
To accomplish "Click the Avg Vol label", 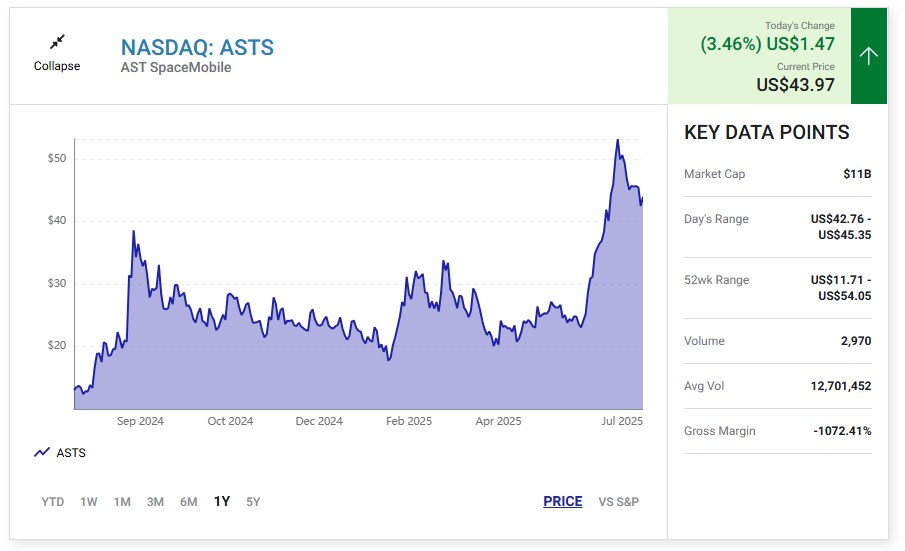I will (x=704, y=386).
